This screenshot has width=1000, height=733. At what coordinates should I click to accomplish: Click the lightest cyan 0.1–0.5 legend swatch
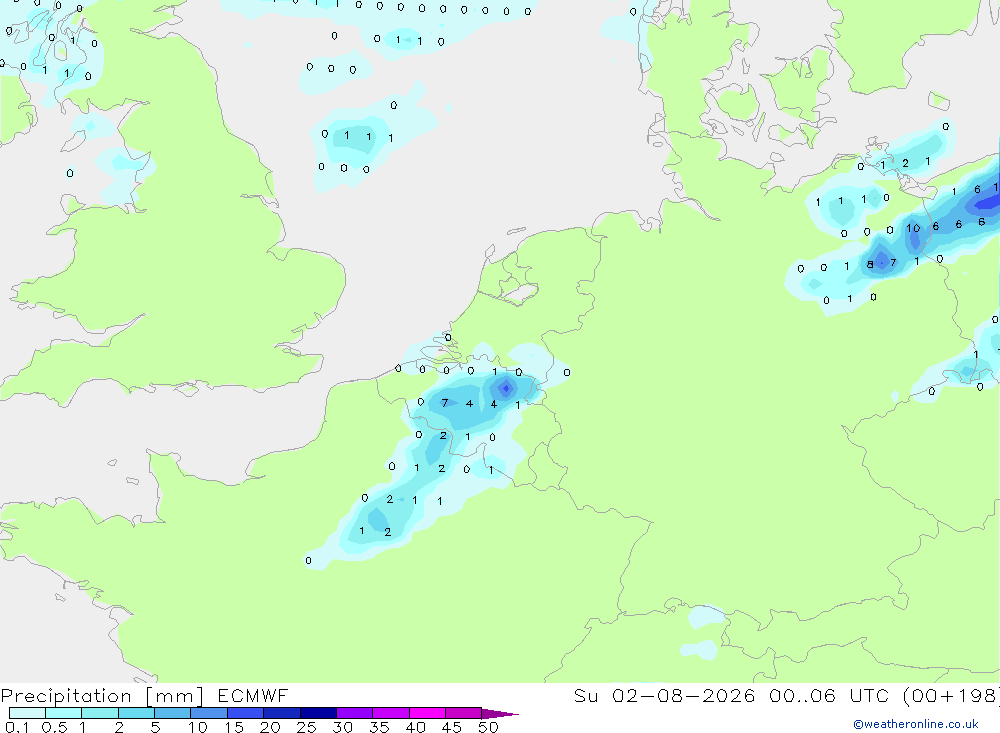pyautogui.click(x=27, y=713)
